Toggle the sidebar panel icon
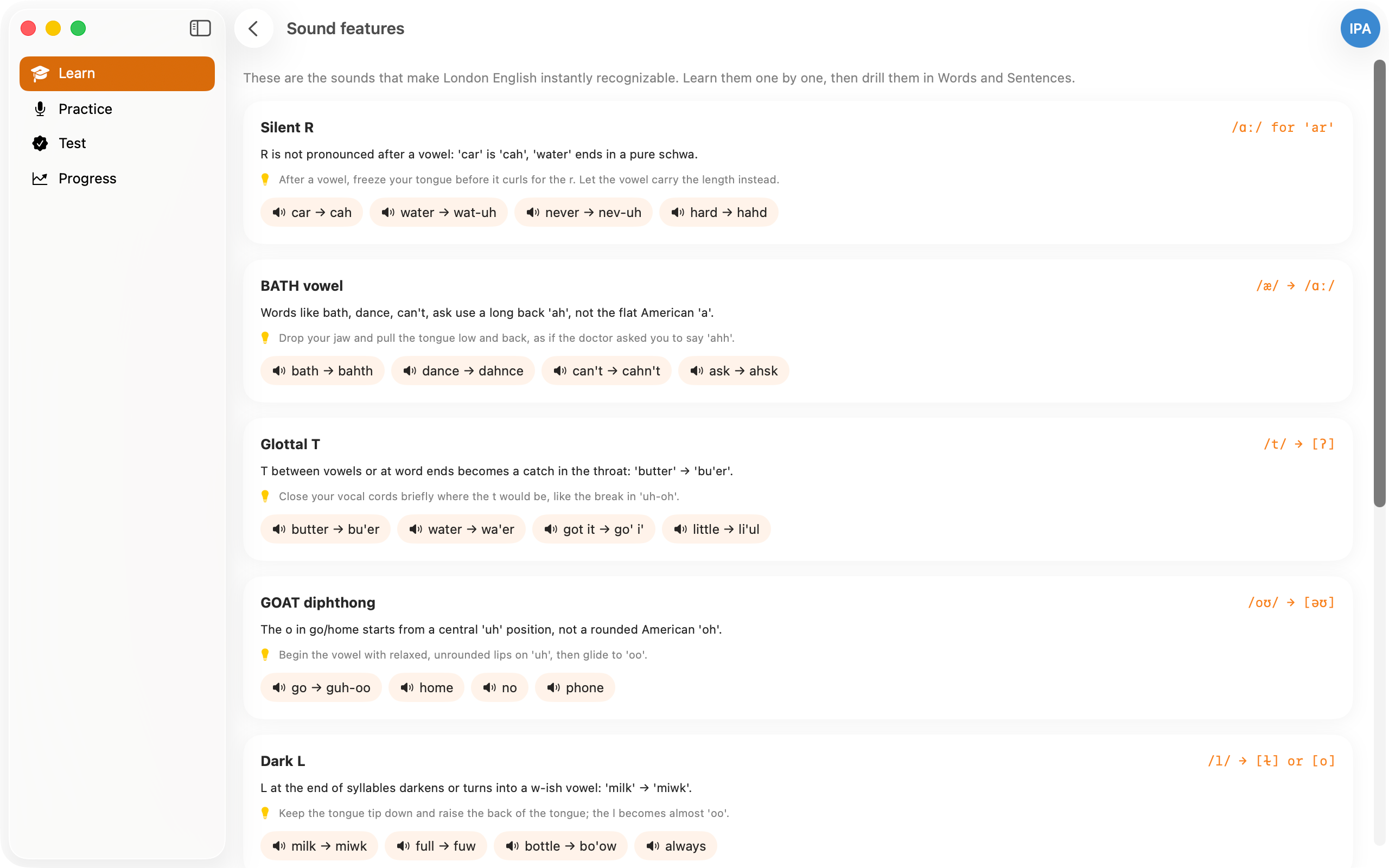The image size is (1389, 868). pos(200,28)
